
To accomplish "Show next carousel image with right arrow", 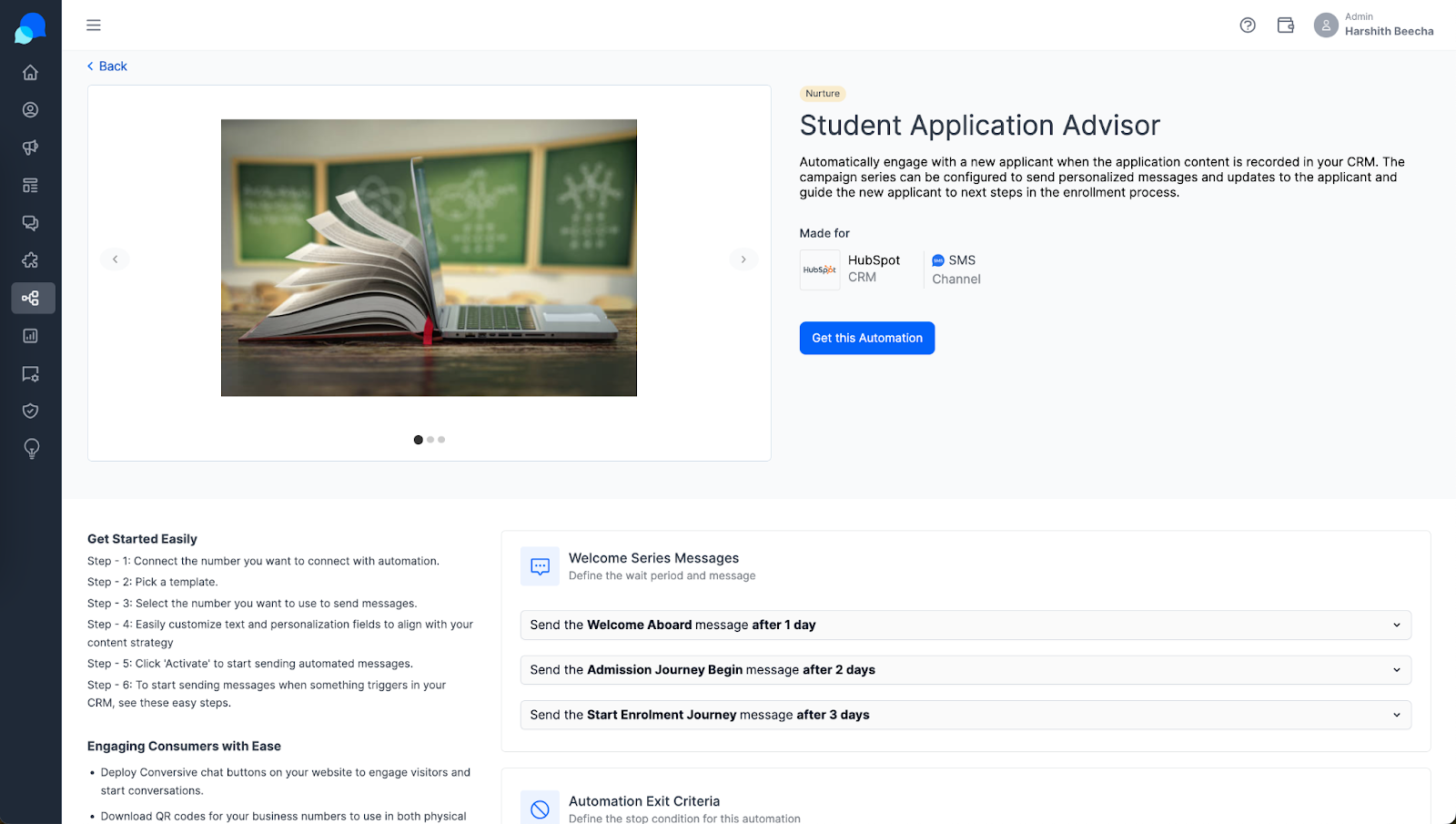I will pyautogui.click(x=743, y=259).
